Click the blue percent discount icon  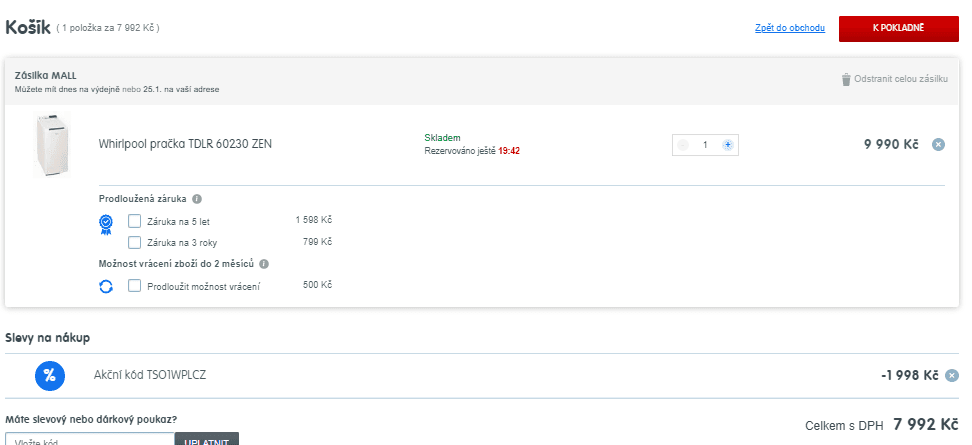[50, 376]
